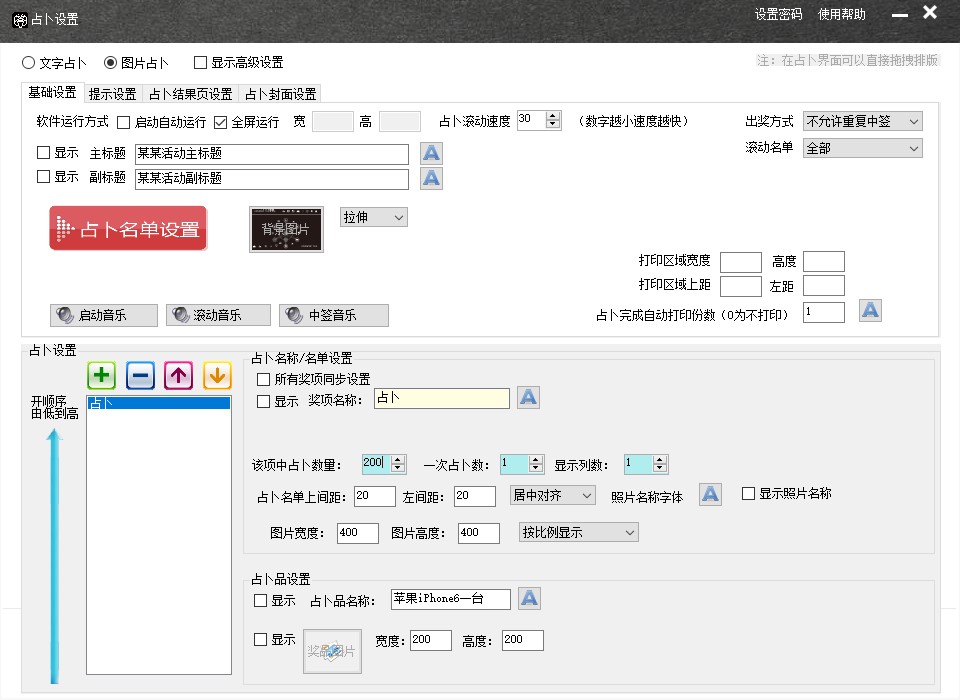960x700 pixels.
Task: Click the move up arrow icon
Action: pyautogui.click(x=179, y=376)
